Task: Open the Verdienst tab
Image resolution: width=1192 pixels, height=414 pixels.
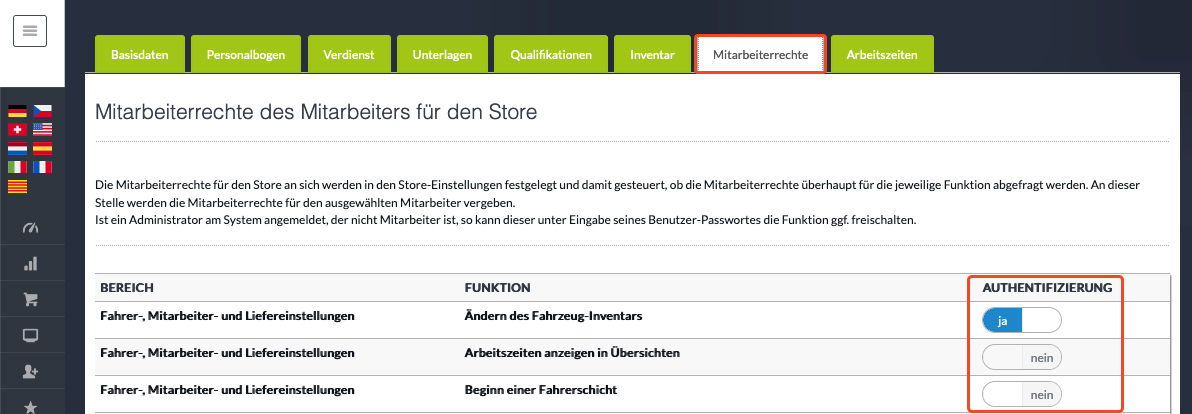Action: (x=350, y=54)
